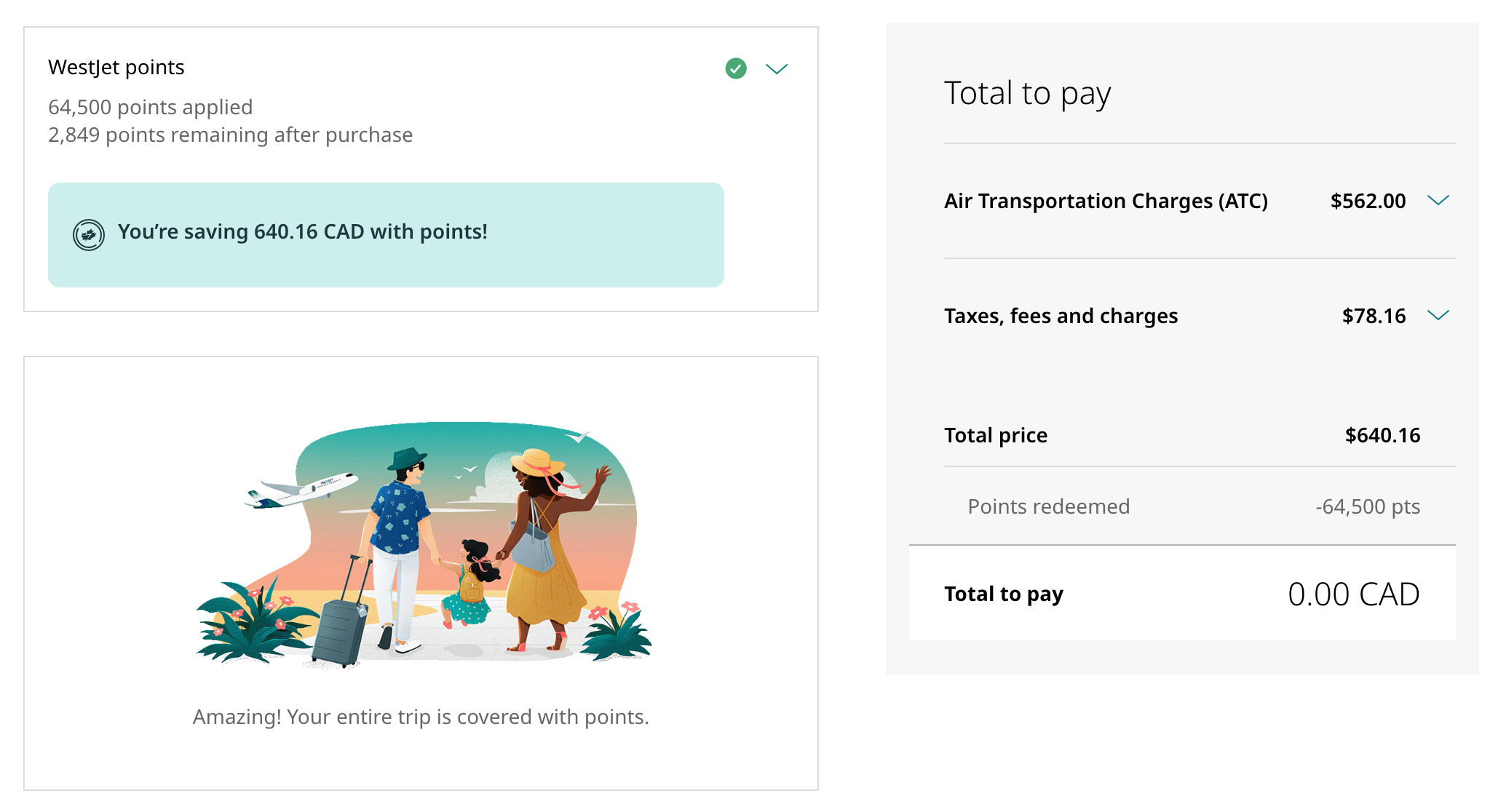Expand Air Transportation Charges details
Screen dimensions: 1498x812
point(1440,200)
